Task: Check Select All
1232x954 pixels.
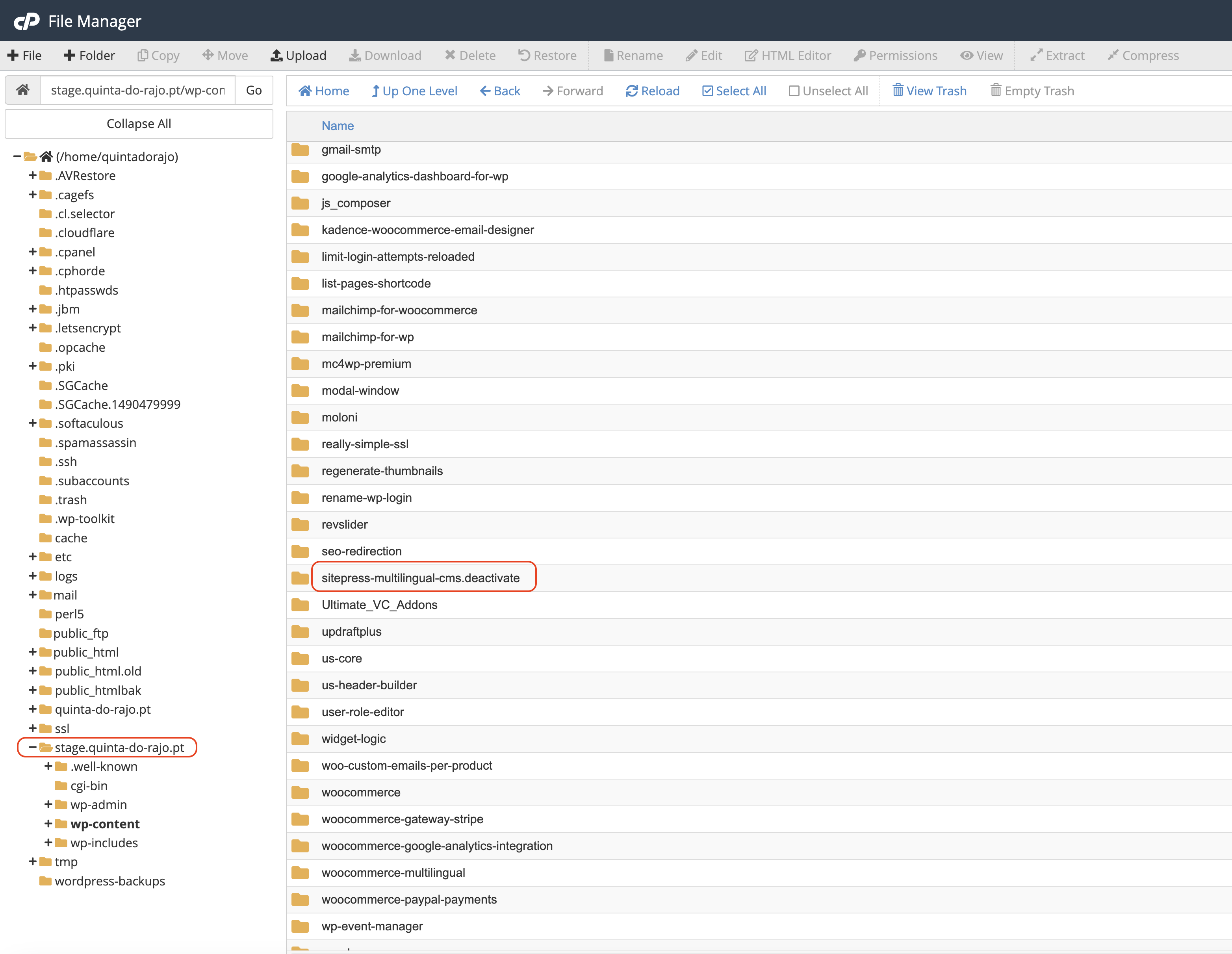Action: pos(734,91)
